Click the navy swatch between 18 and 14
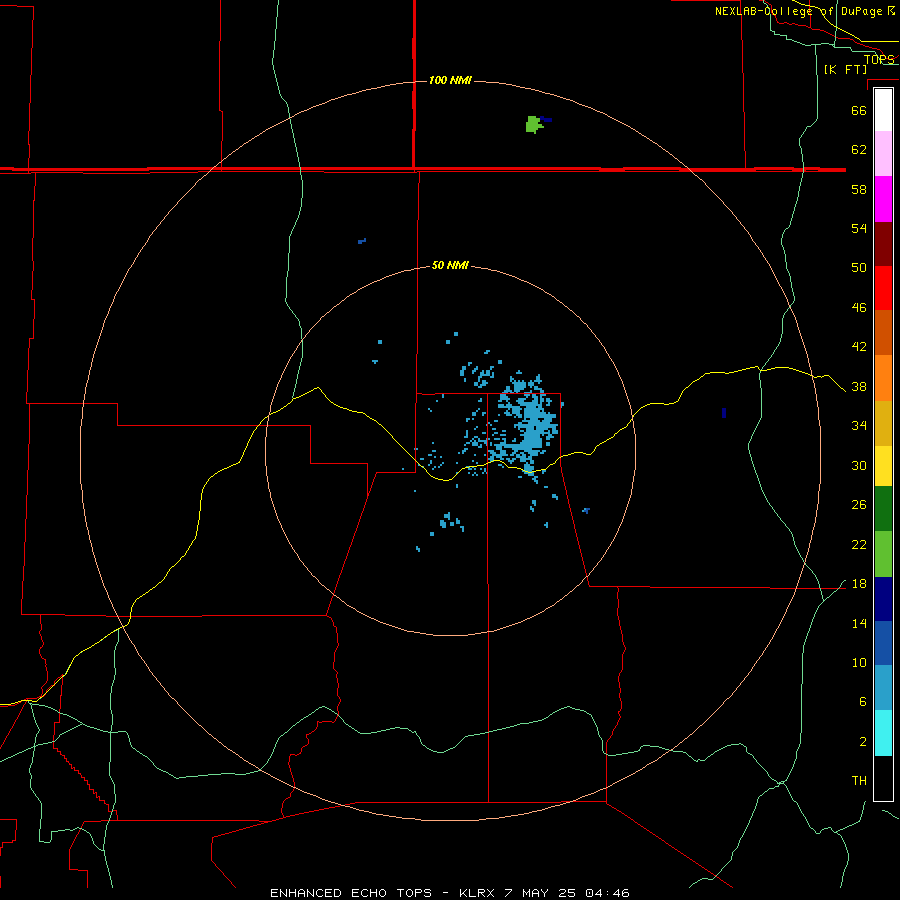The height and width of the screenshot is (900, 900). coord(883,599)
